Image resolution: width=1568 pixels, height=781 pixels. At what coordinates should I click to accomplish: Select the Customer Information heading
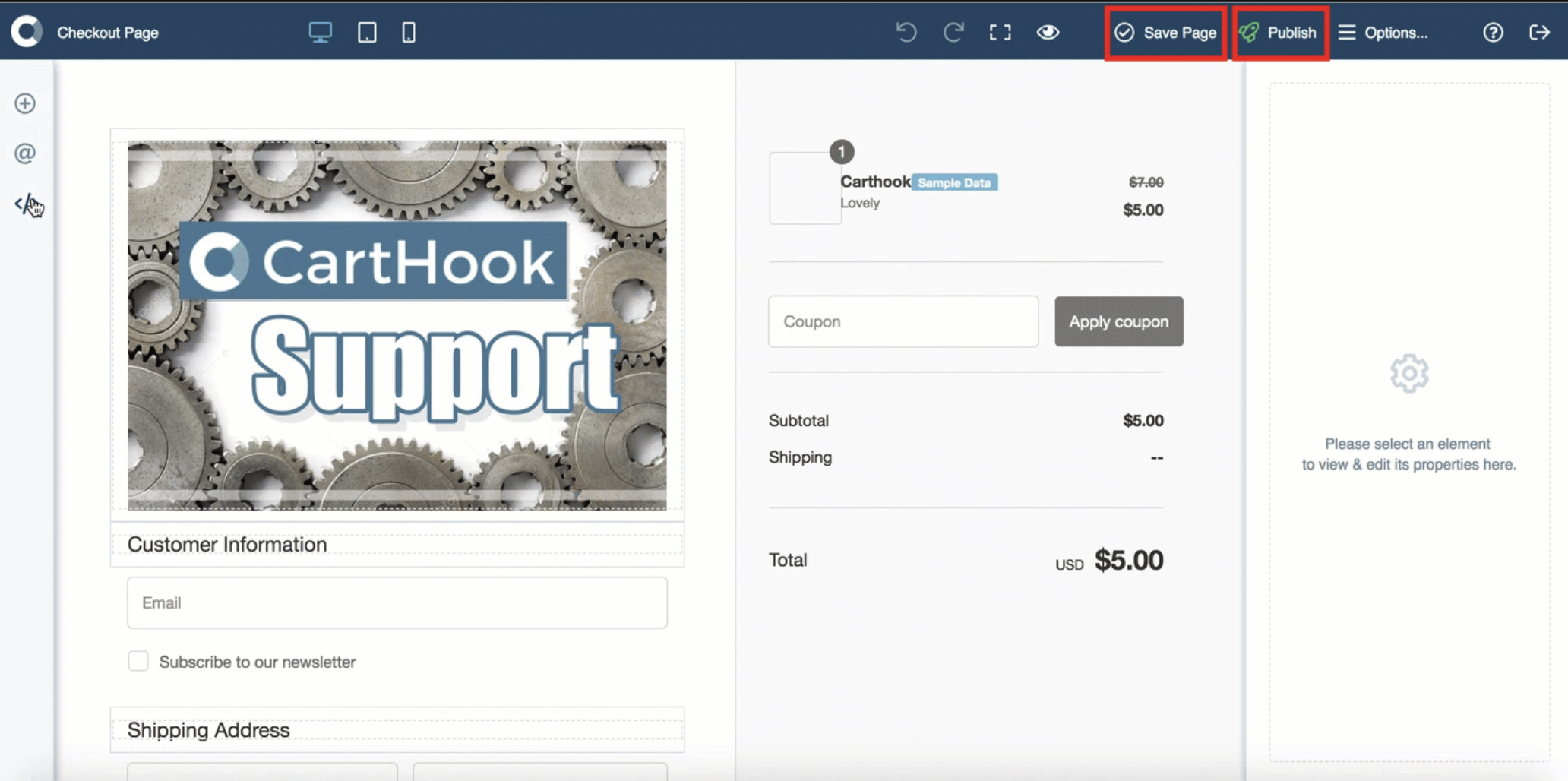[226, 544]
